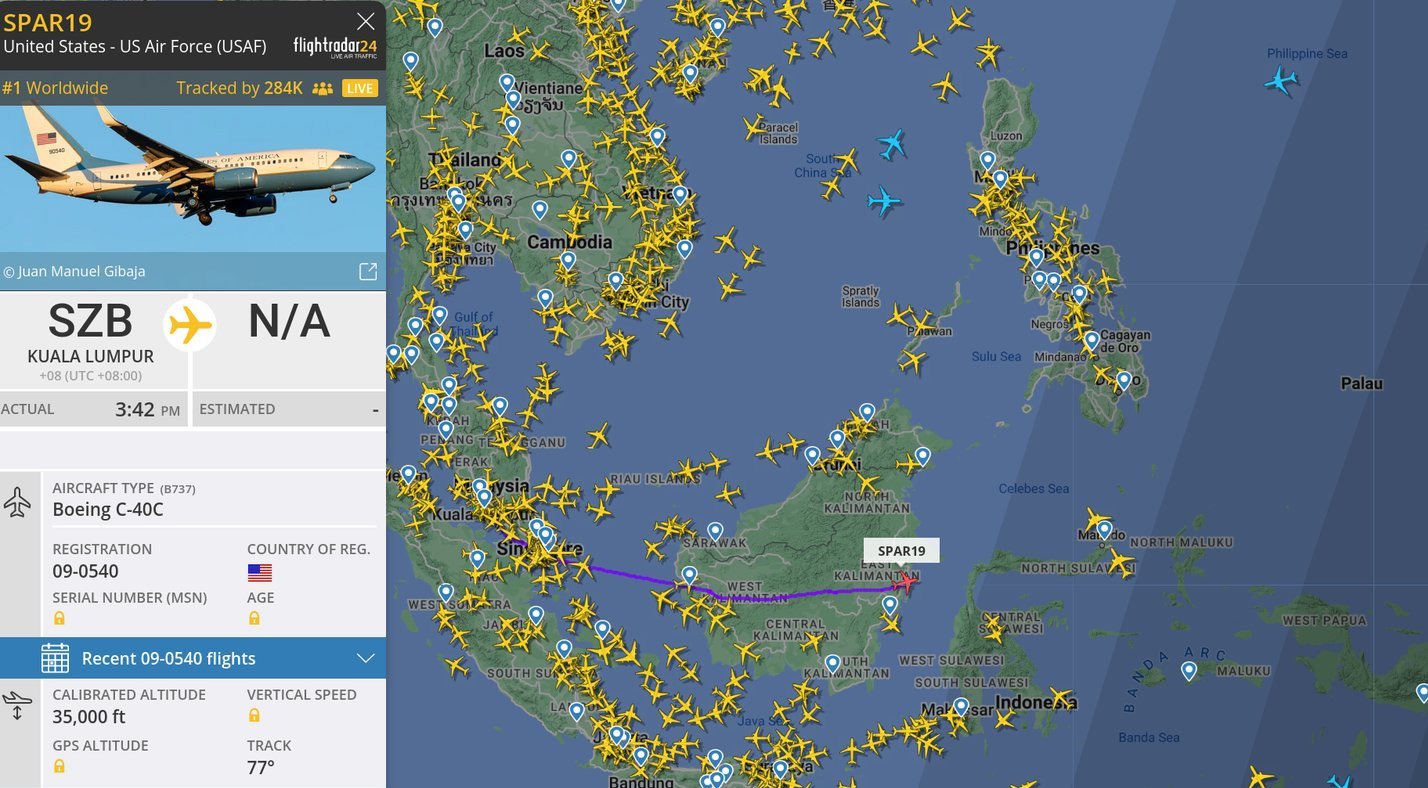Close the SPAR19 flight details panel
The height and width of the screenshot is (788, 1428).
coord(366,21)
